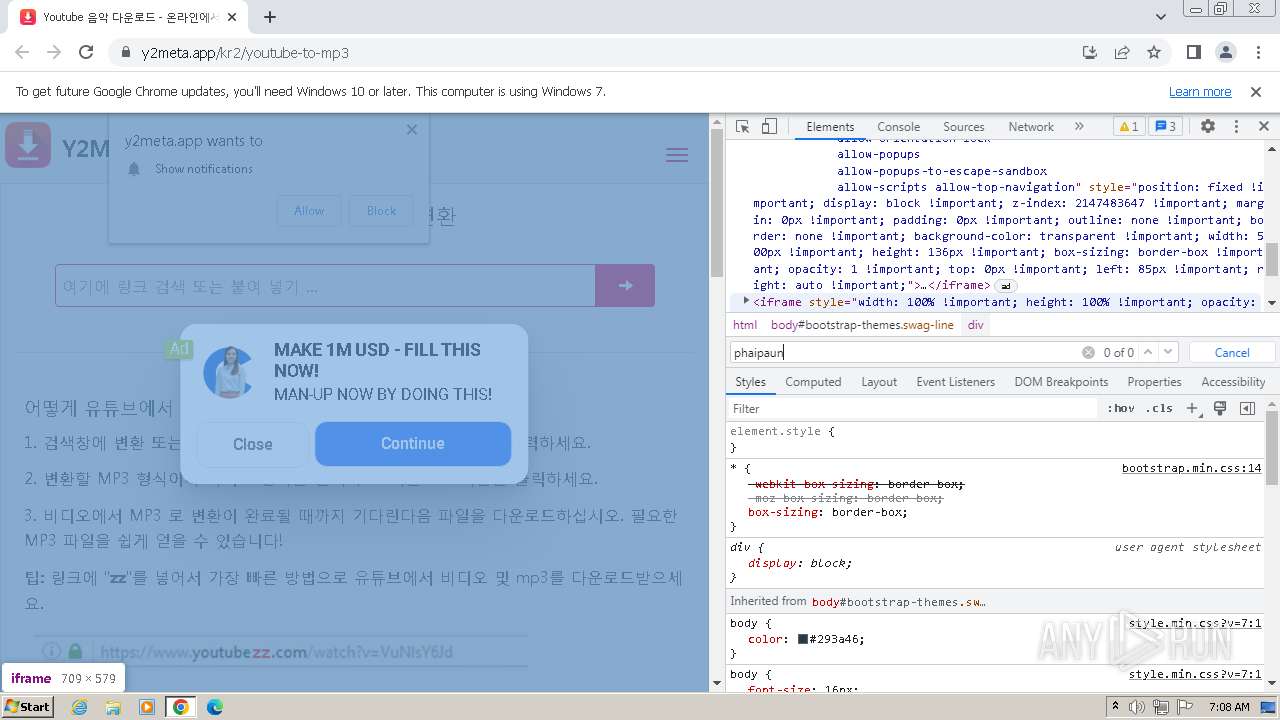Open the Windows Start menu

tap(28, 706)
